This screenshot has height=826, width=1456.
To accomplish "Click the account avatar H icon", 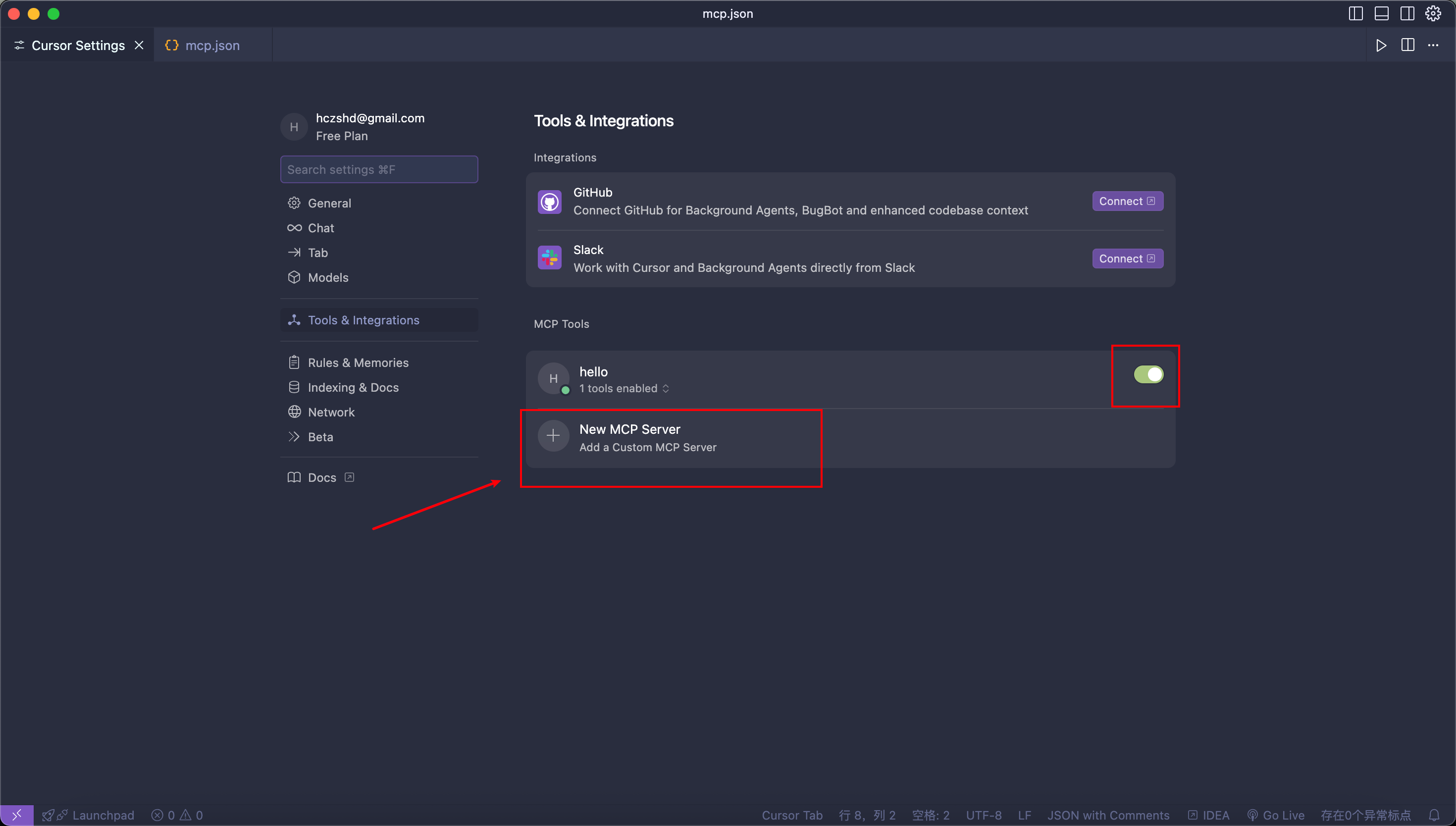I will pos(294,127).
